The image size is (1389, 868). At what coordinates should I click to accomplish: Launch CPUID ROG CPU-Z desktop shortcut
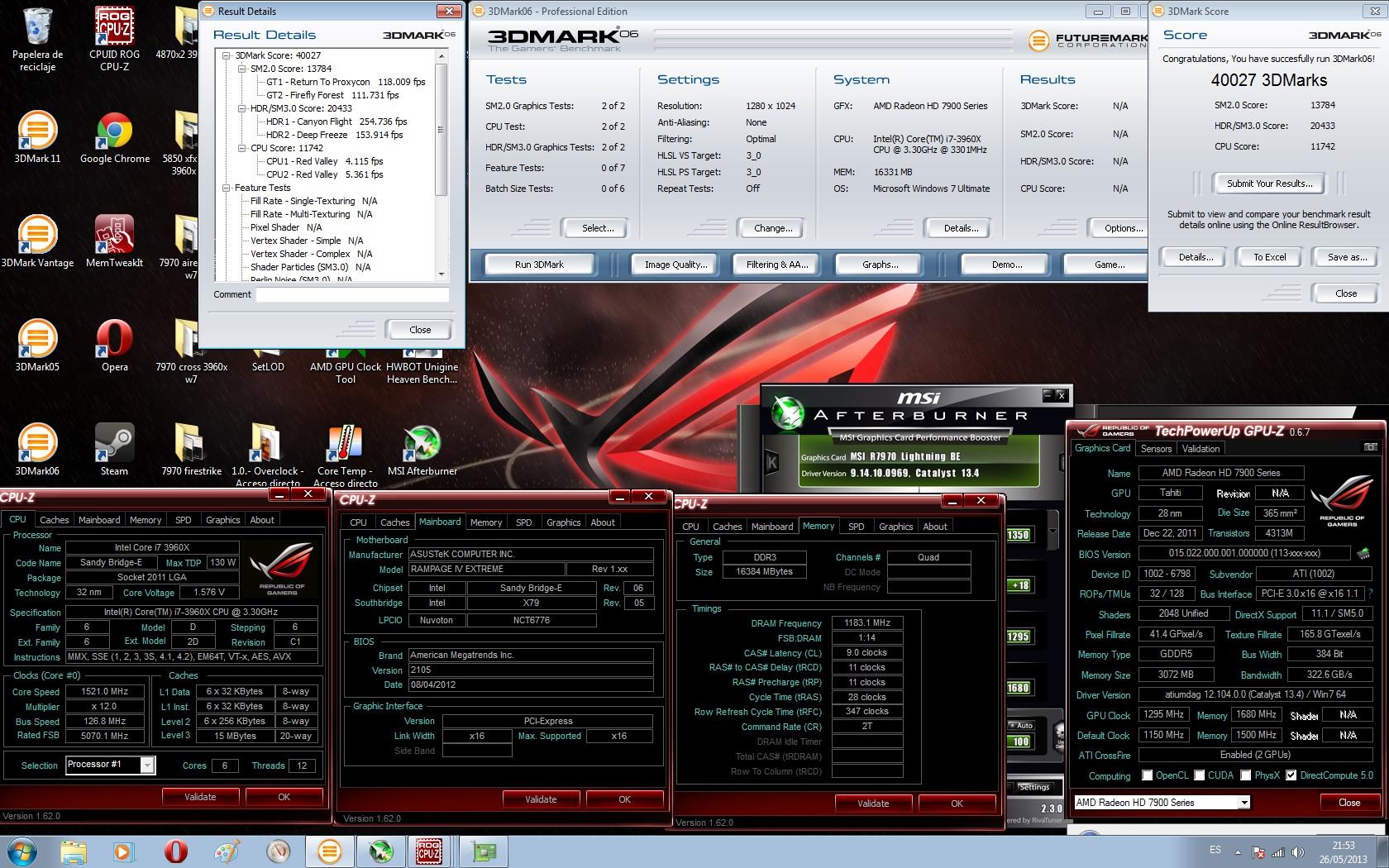114,39
